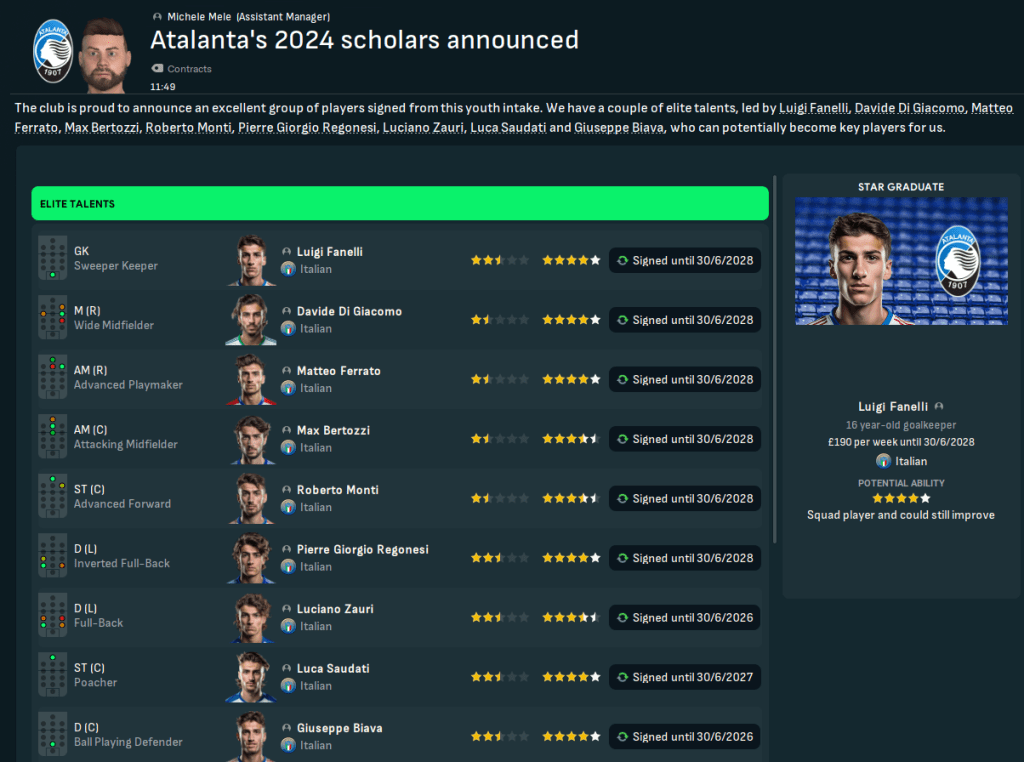Viewport: 1024px width, 762px height.
Task: Click the person icon beside Davide Di Giacomo
Action: tap(287, 312)
